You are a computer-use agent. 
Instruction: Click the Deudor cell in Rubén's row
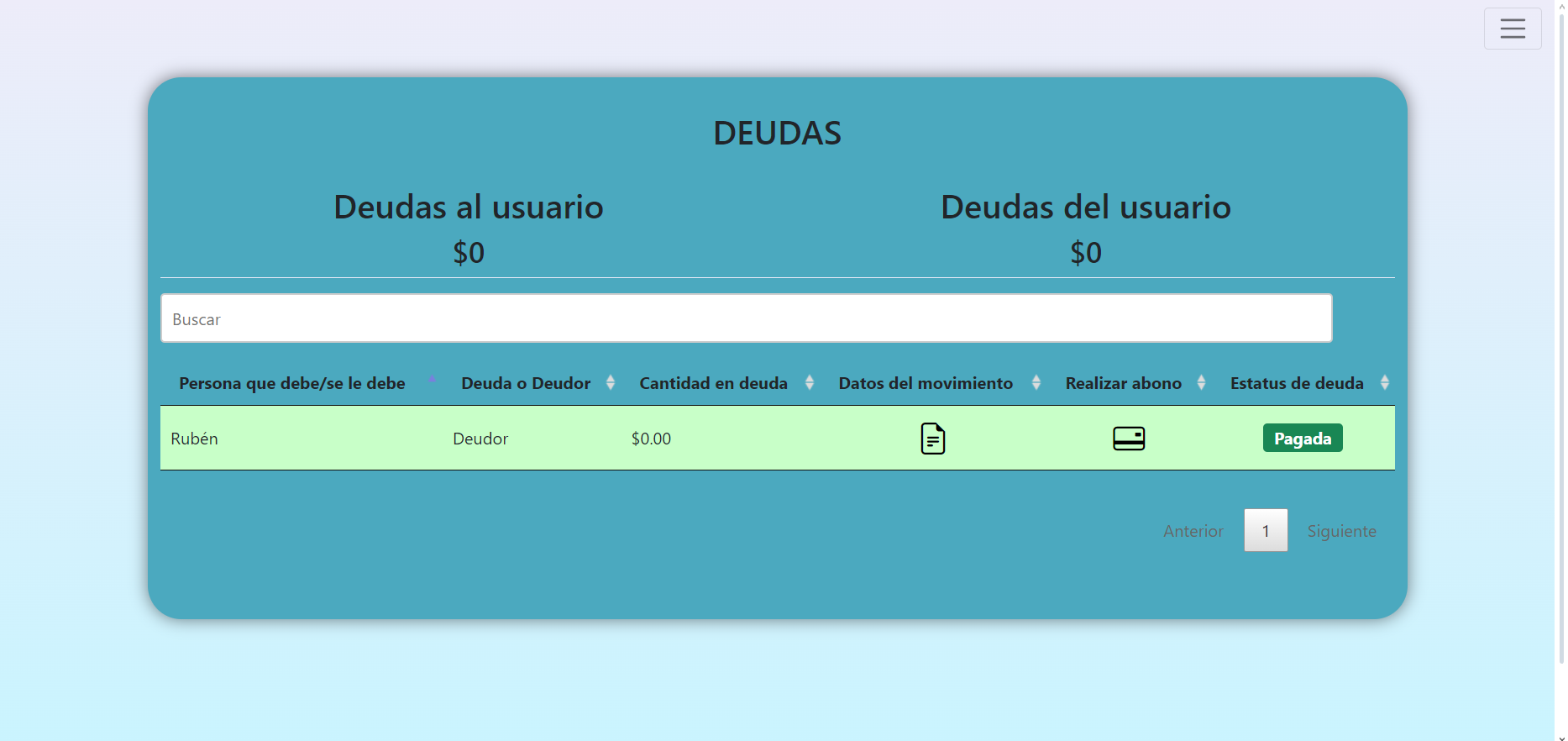tap(480, 439)
